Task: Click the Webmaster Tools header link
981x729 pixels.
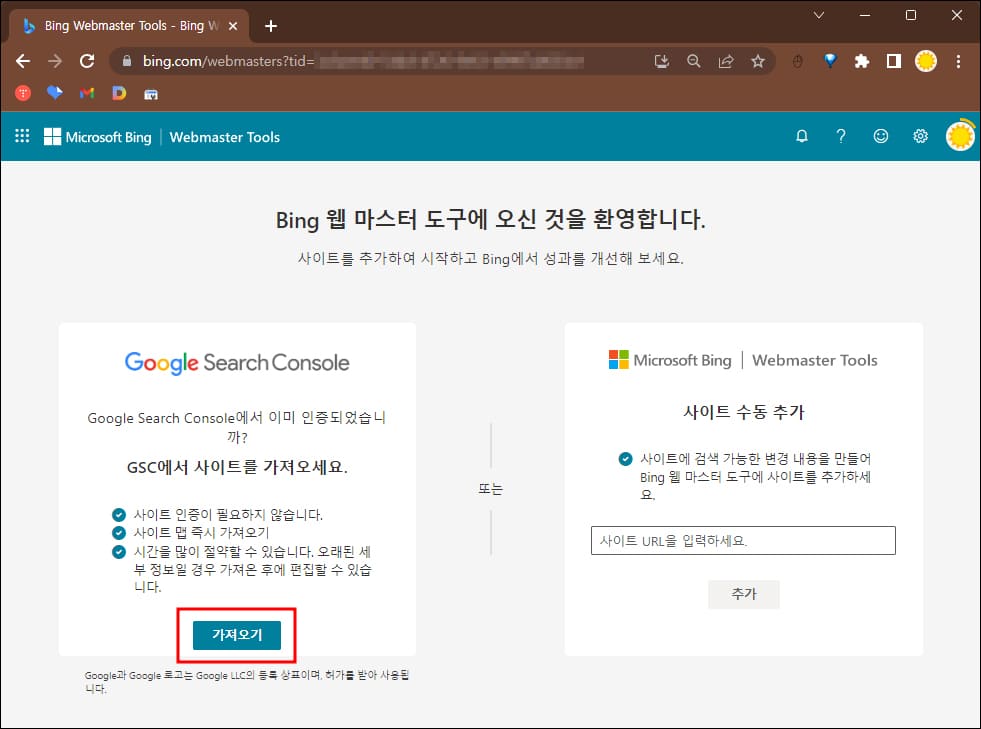Action: 225,137
